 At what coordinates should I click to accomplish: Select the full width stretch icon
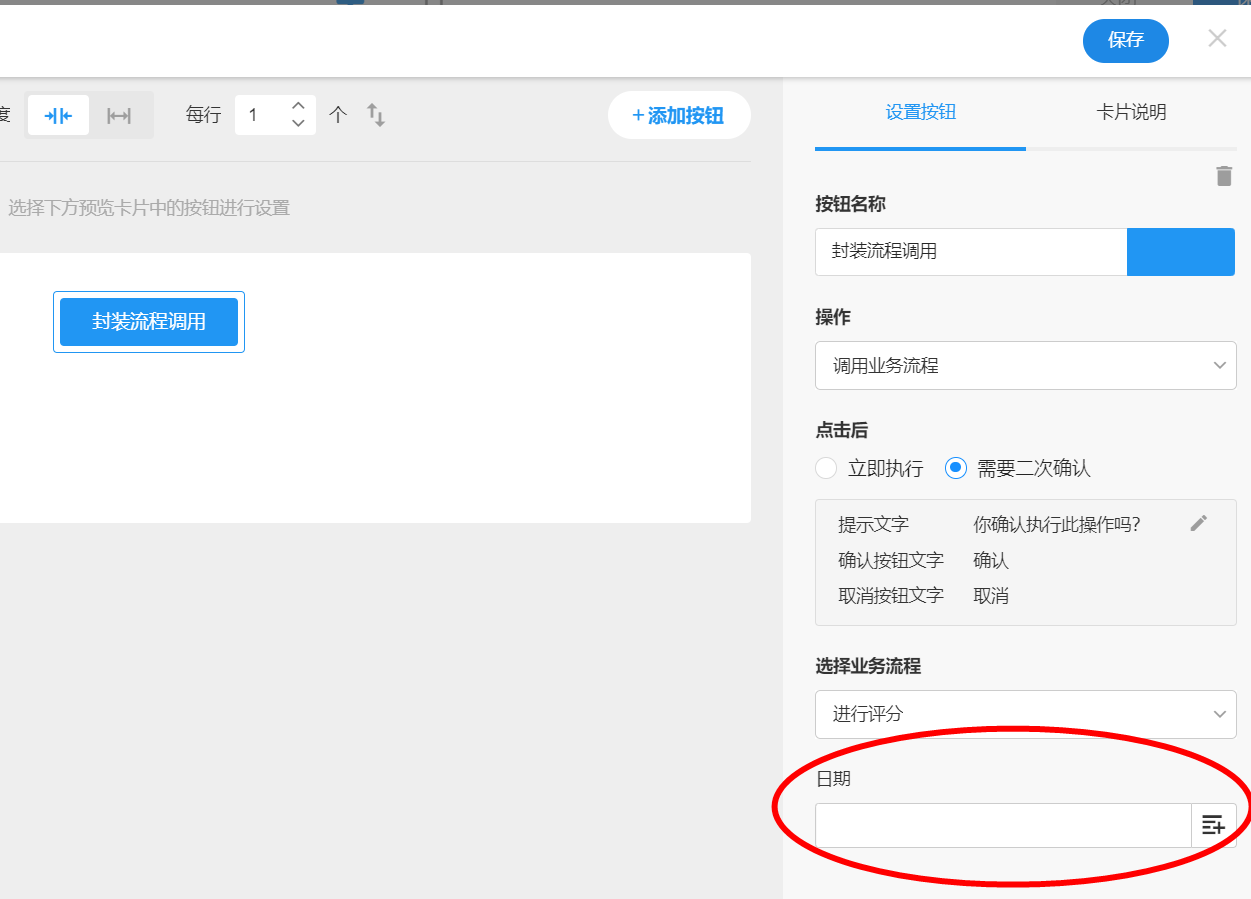pyautogui.click(x=119, y=115)
